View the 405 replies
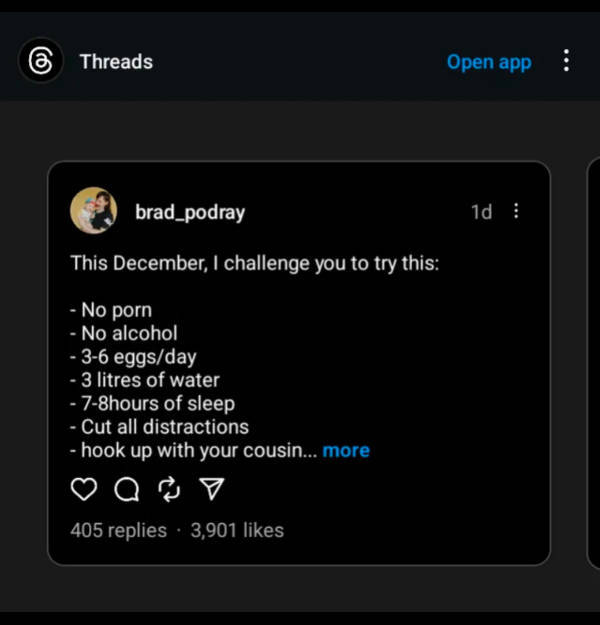 (x=118, y=530)
